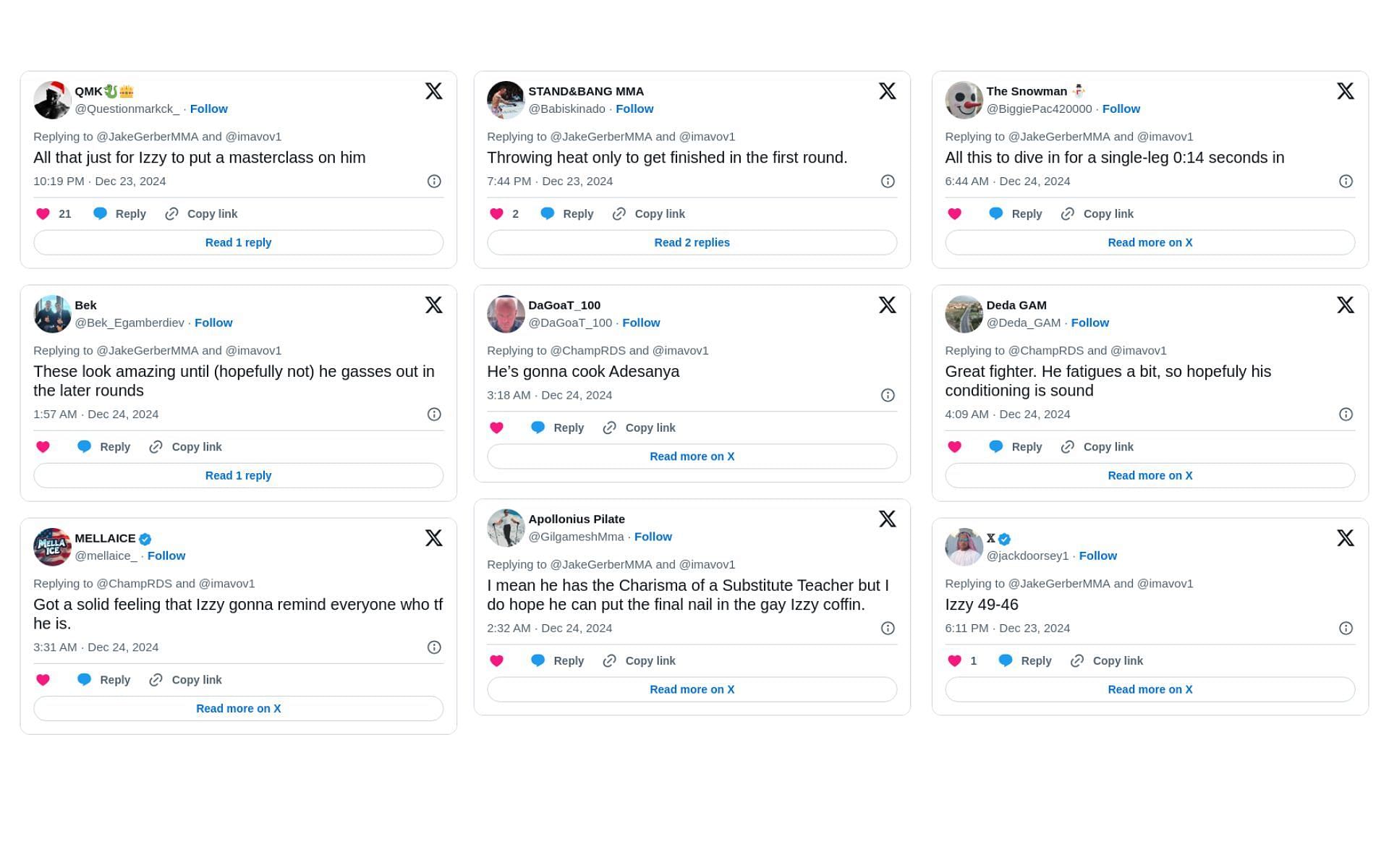Expand replies on STAND&BANG MMA tweet
Viewport: 1389px width, 868px height.
tap(692, 242)
